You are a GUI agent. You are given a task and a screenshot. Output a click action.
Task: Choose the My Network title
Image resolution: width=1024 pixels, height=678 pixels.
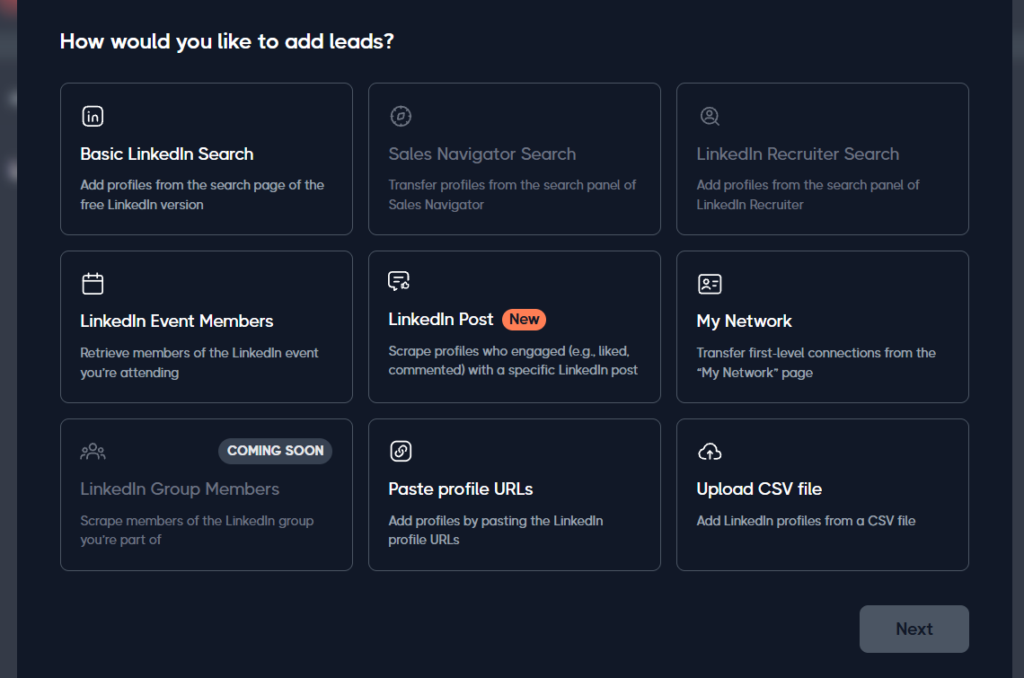point(744,321)
